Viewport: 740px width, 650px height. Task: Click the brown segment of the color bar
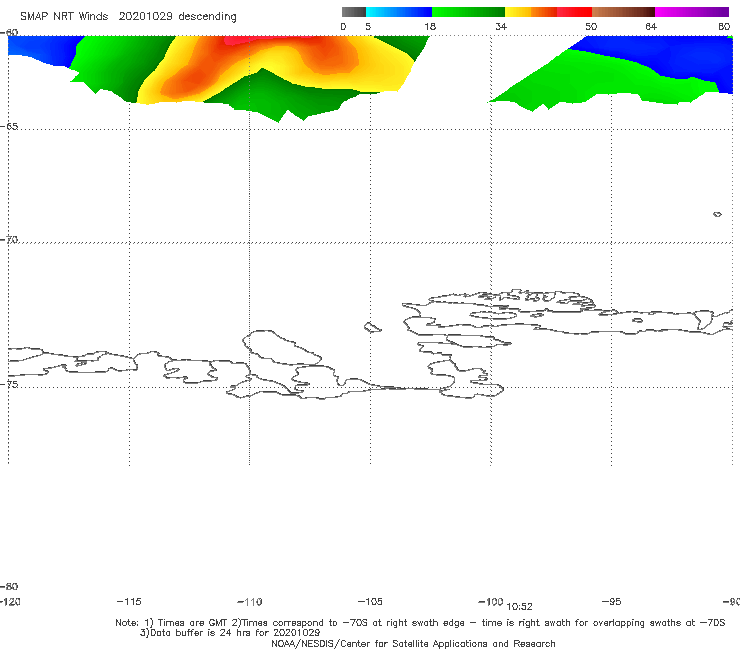pyautogui.click(x=623, y=12)
